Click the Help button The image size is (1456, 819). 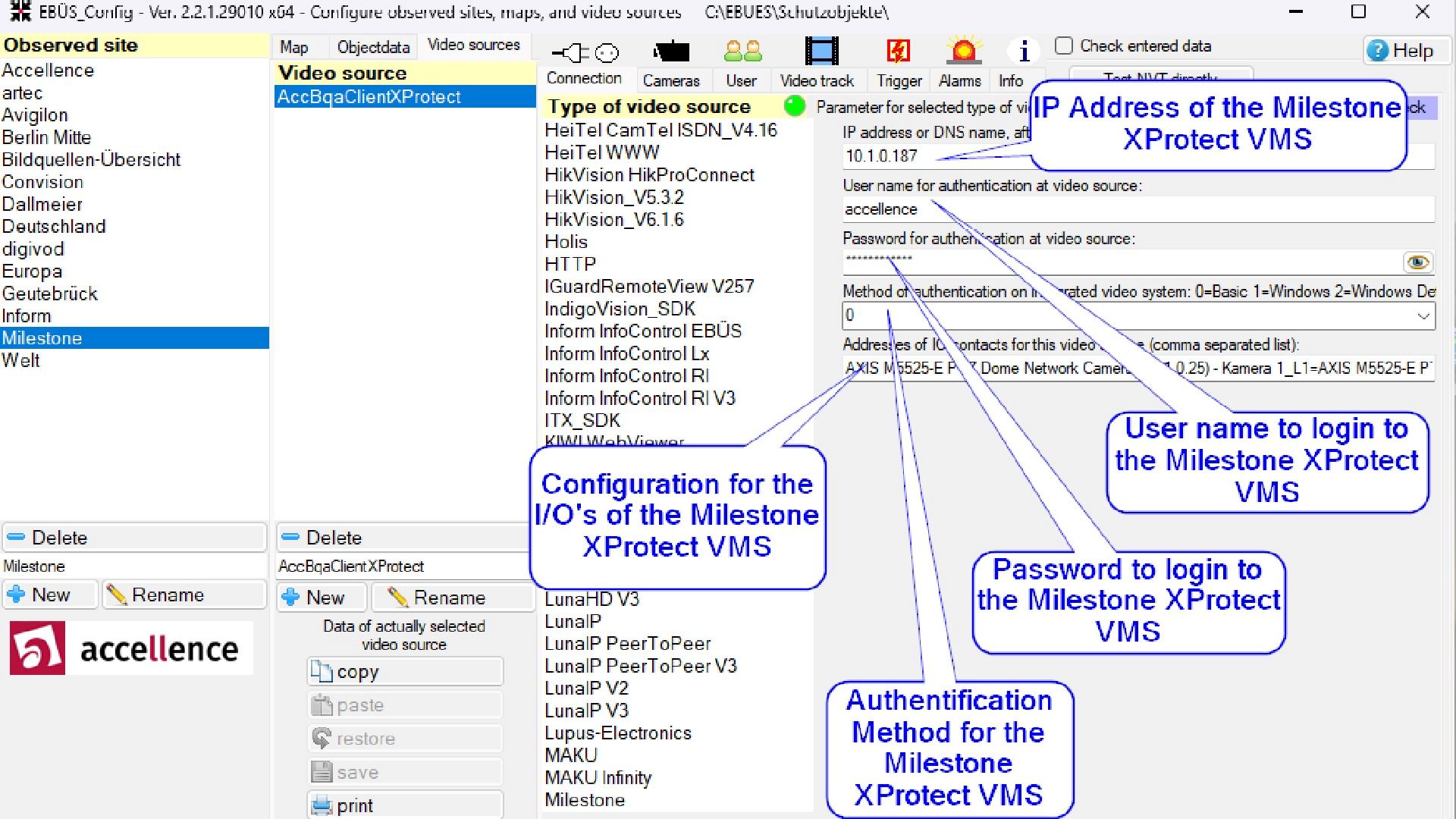tap(1401, 51)
